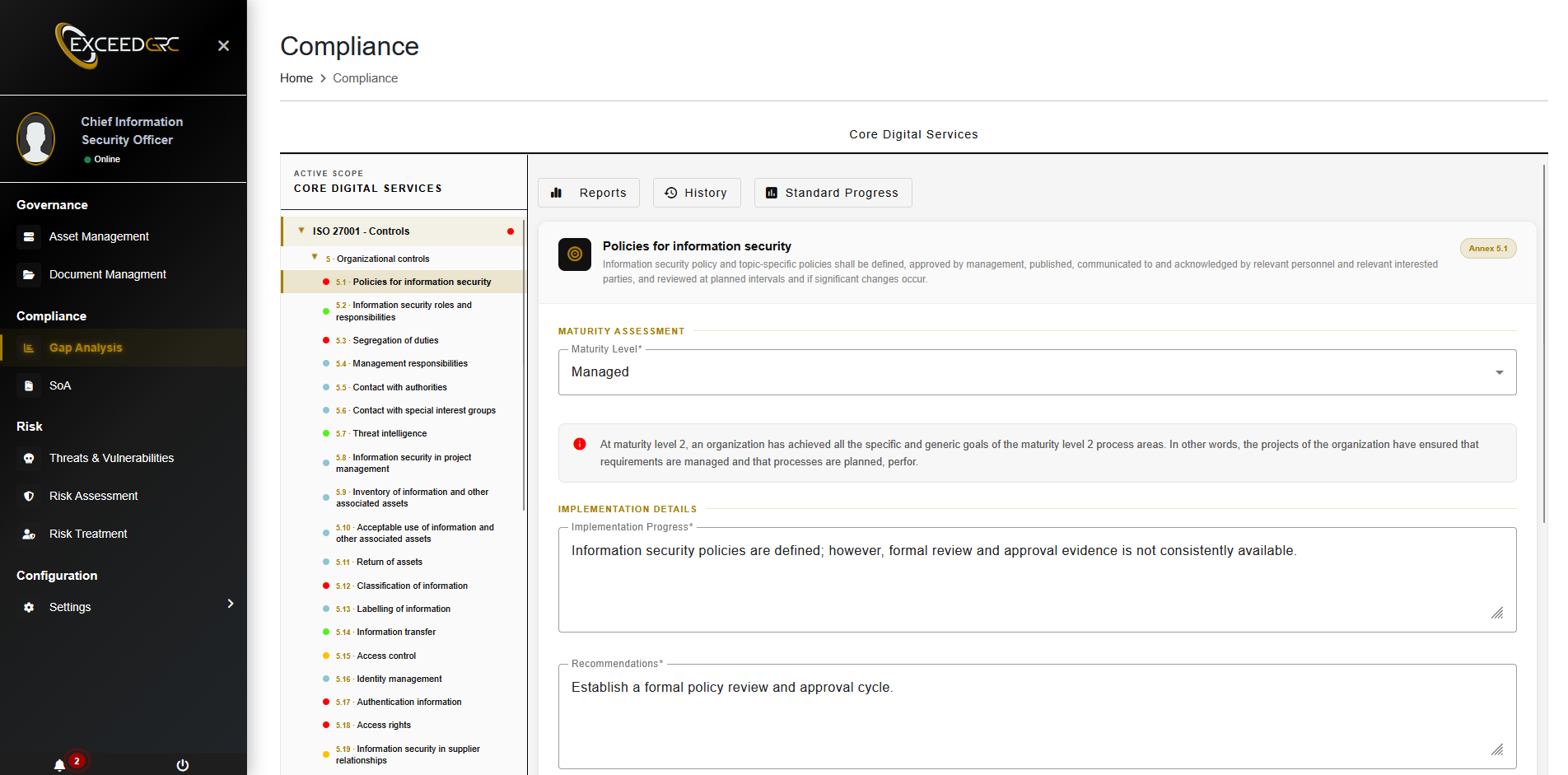
Task: Click into the Recommendations text field
Action: [1037, 717]
